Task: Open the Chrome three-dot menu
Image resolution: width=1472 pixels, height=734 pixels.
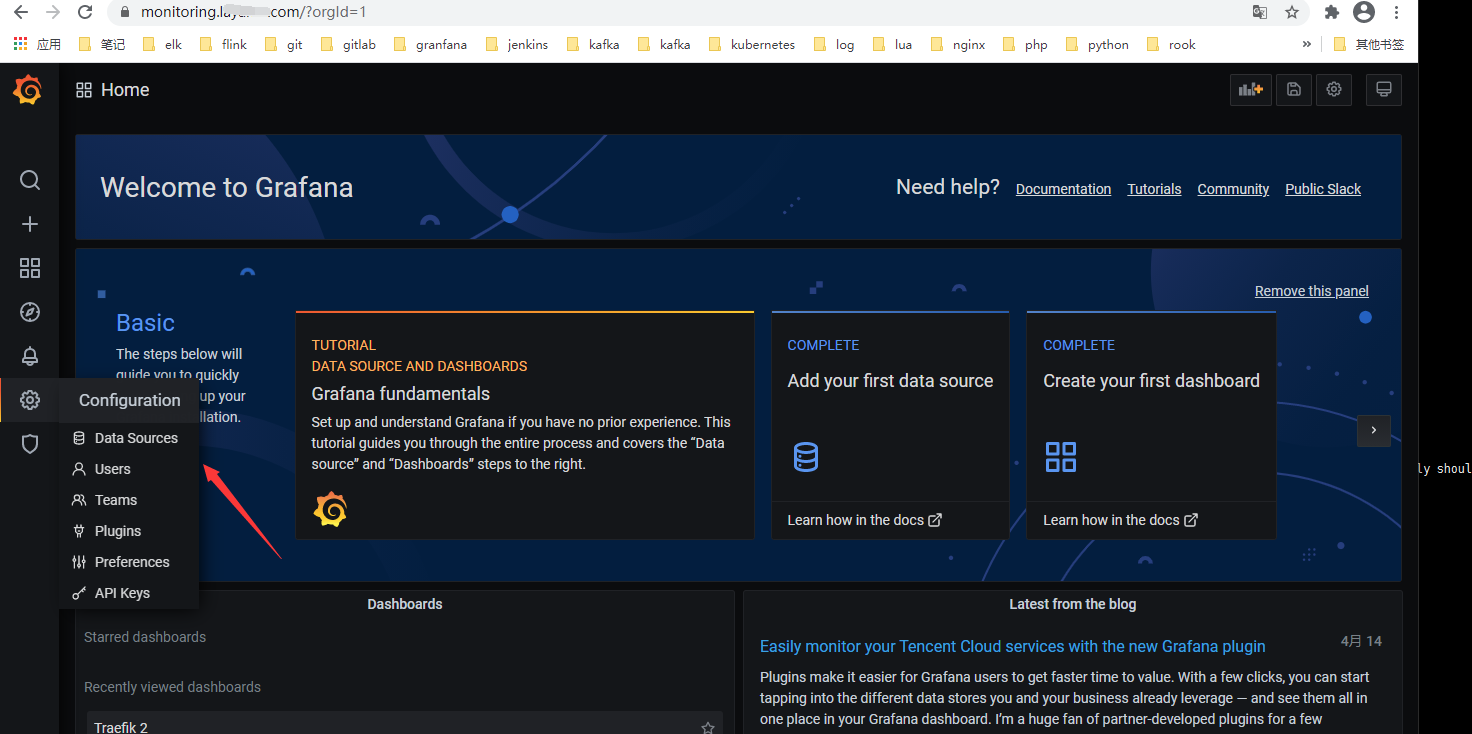Action: tap(1399, 12)
